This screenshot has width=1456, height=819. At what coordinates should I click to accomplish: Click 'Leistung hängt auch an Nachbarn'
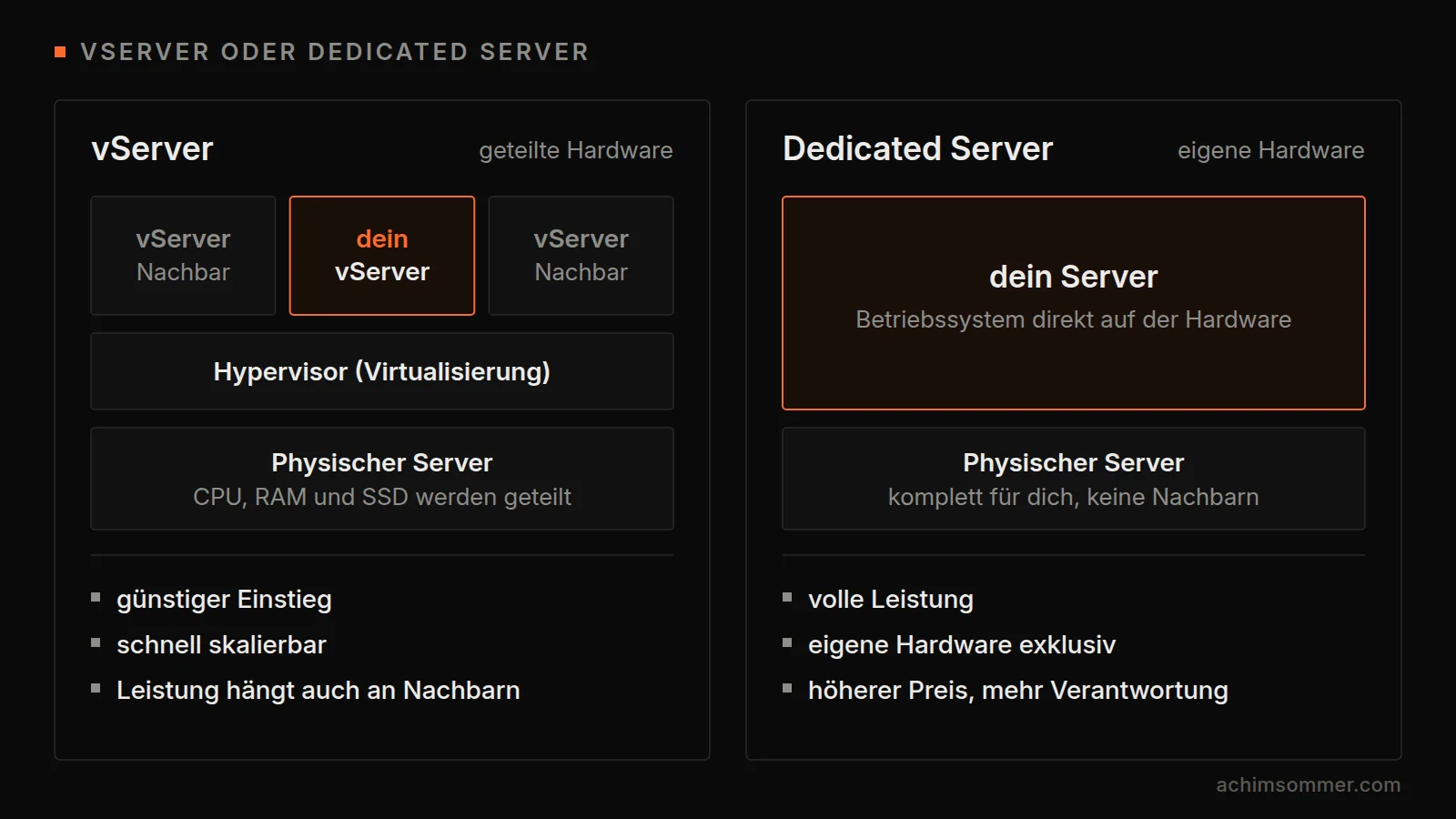pyautogui.click(x=318, y=691)
